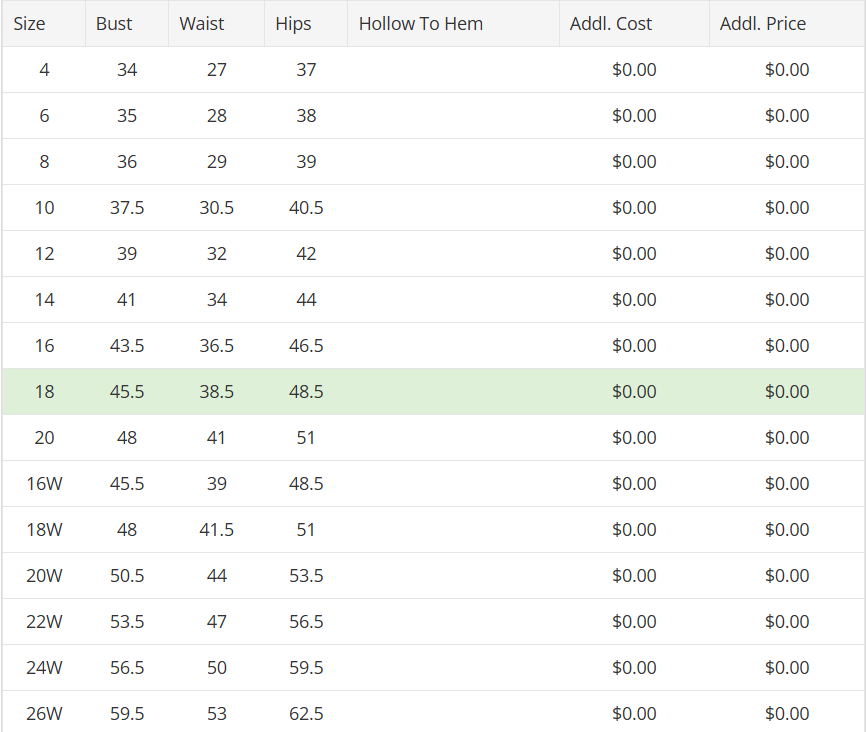This screenshot has width=867, height=732.
Task: Click Addl. Price $0.00 in size 4 row
Action: tap(787, 70)
